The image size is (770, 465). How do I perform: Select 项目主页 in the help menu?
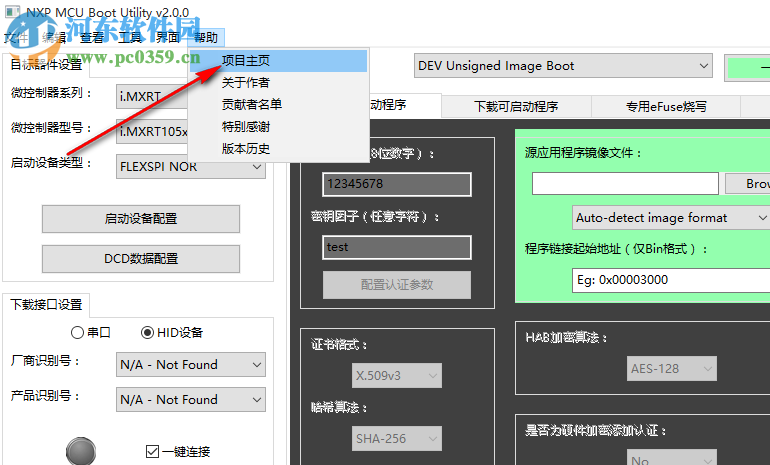278,60
